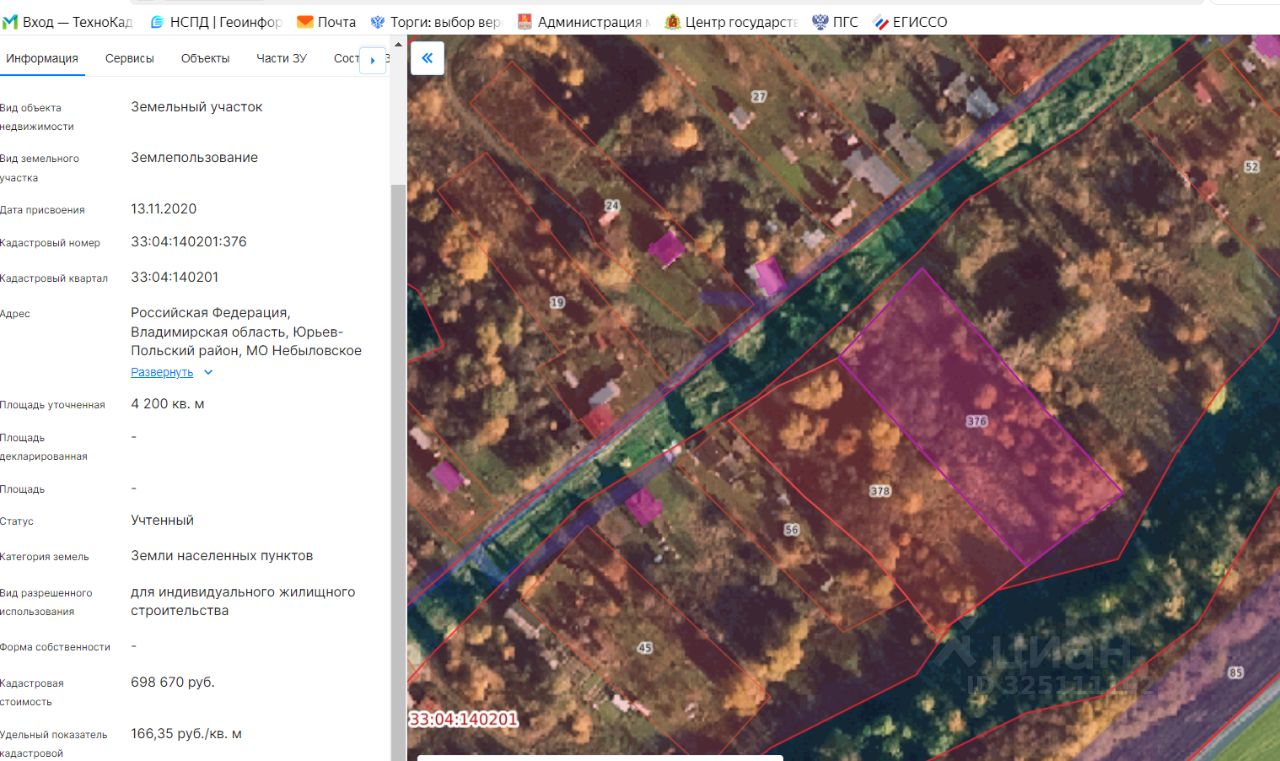Open the Администрация bookmark
The height and width of the screenshot is (761, 1280).
coord(583,22)
